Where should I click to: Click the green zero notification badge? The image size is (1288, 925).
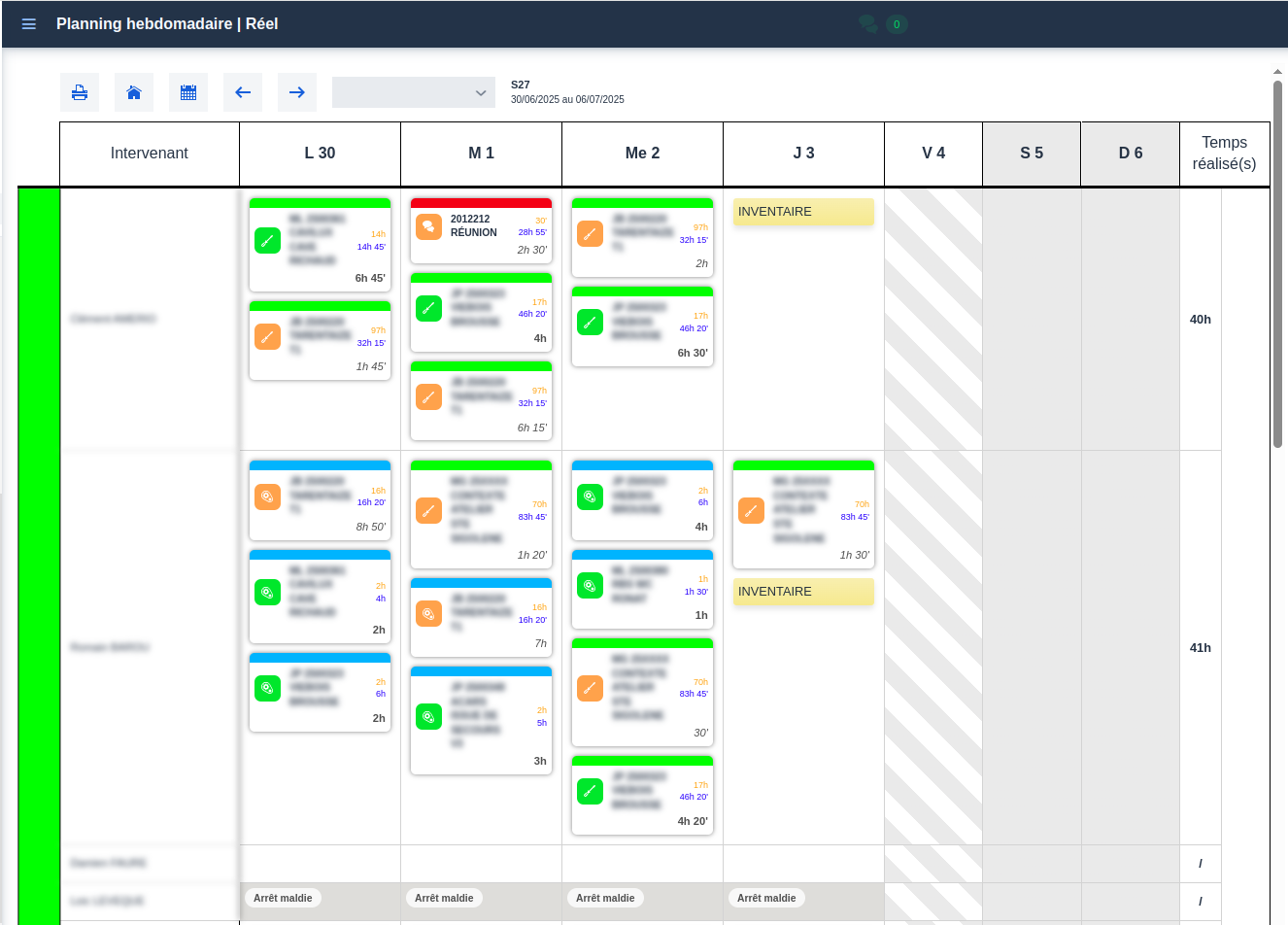click(x=895, y=23)
